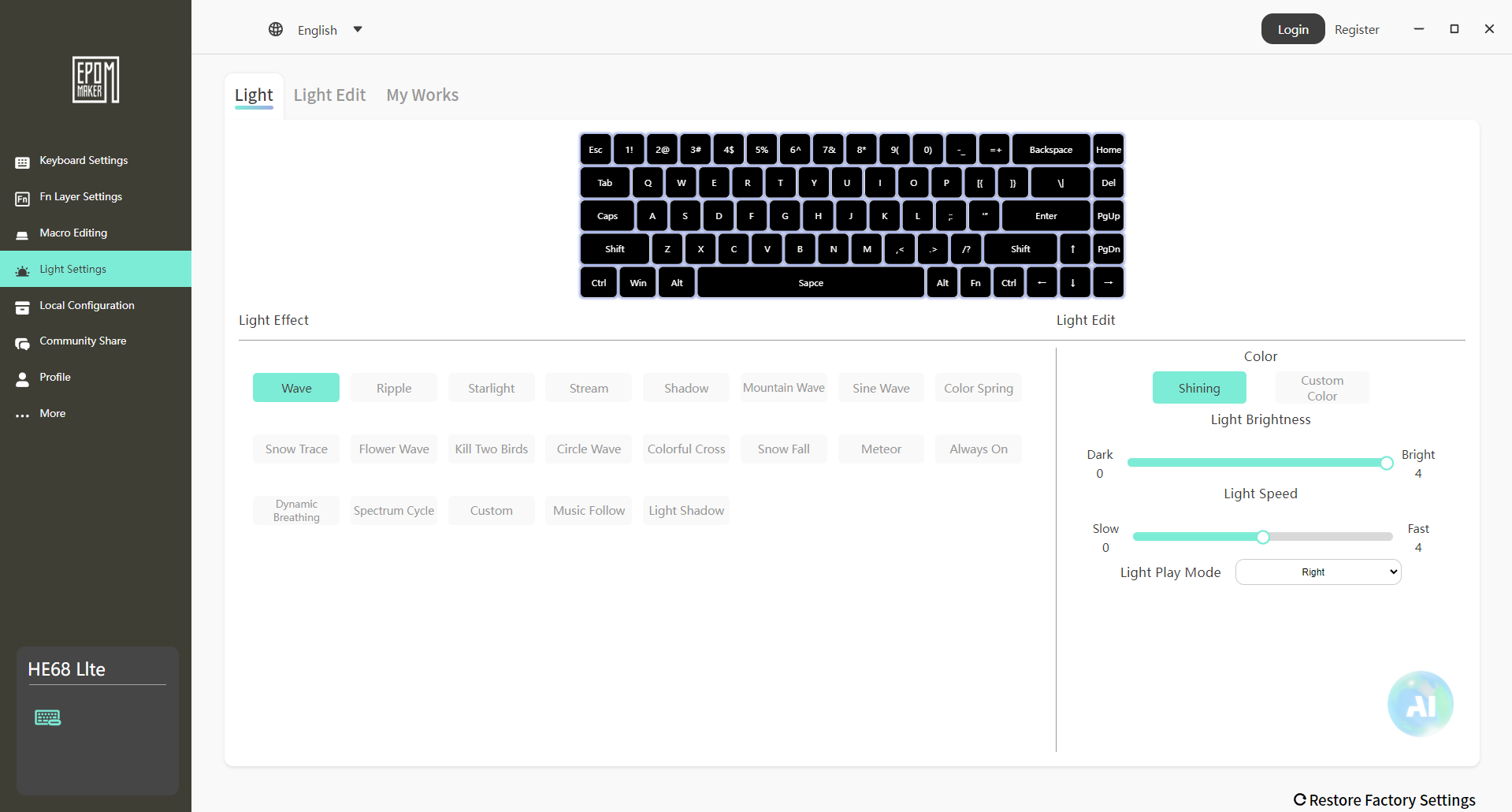Select the HE68 Lite keyboard device icon
This screenshot has height=812, width=1512.
tap(48, 717)
